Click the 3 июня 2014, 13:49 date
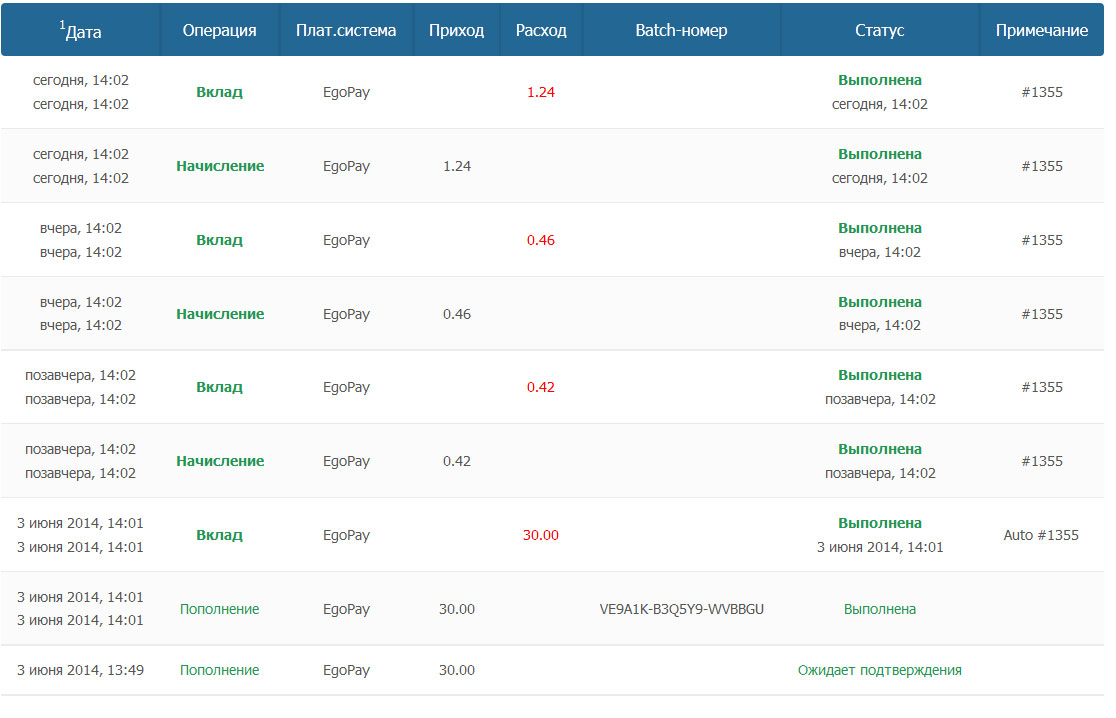 pyautogui.click(x=81, y=670)
